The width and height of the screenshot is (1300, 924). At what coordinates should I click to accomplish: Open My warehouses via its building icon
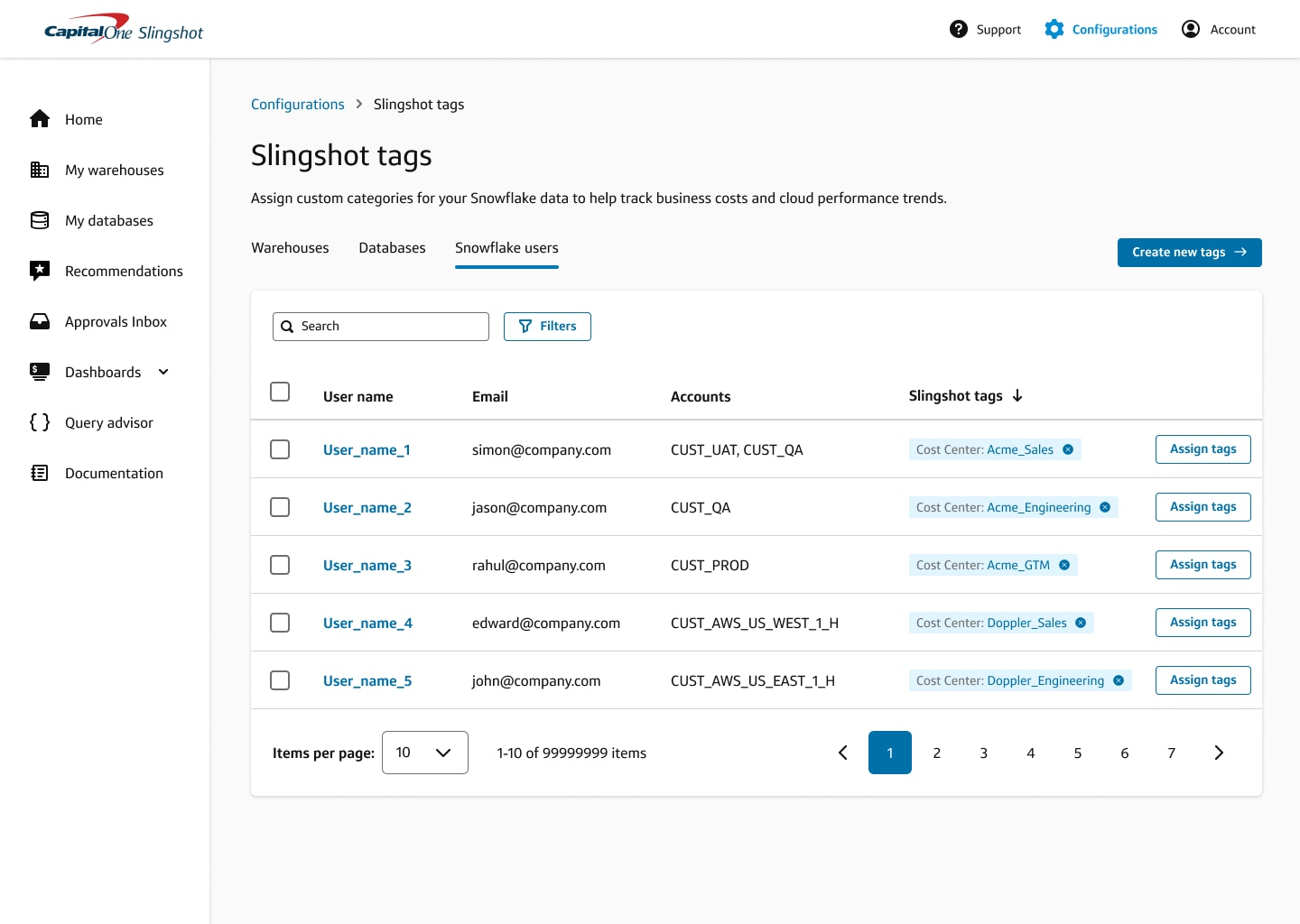pos(40,170)
